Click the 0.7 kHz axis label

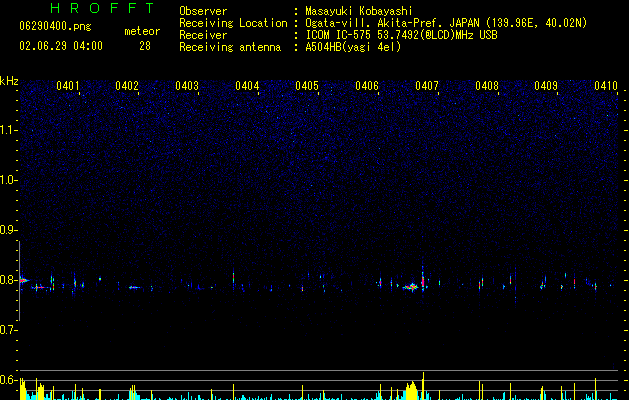tap(8, 330)
